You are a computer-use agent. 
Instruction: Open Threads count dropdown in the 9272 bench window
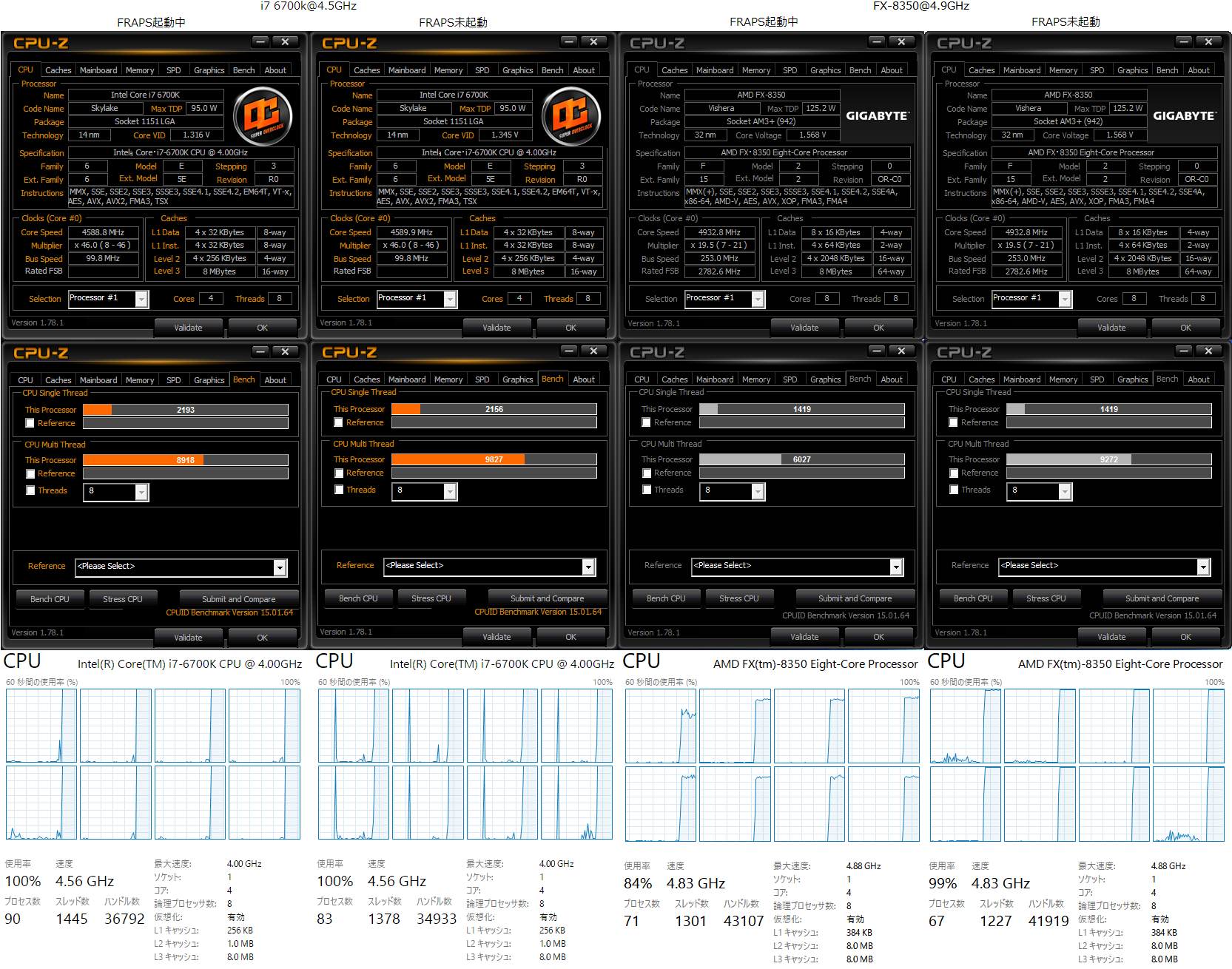tap(1065, 491)
